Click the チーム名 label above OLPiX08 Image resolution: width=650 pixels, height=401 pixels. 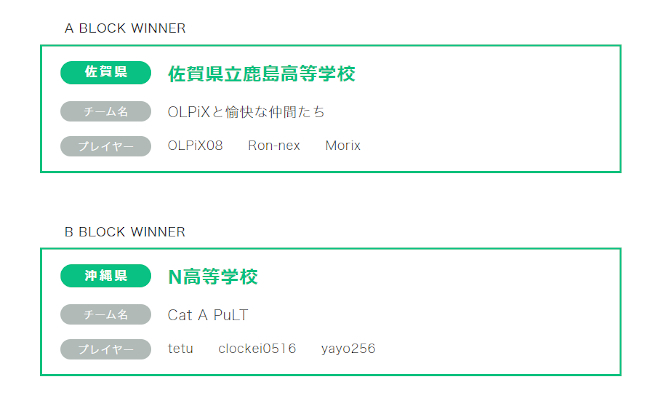[x=105, y=112]
